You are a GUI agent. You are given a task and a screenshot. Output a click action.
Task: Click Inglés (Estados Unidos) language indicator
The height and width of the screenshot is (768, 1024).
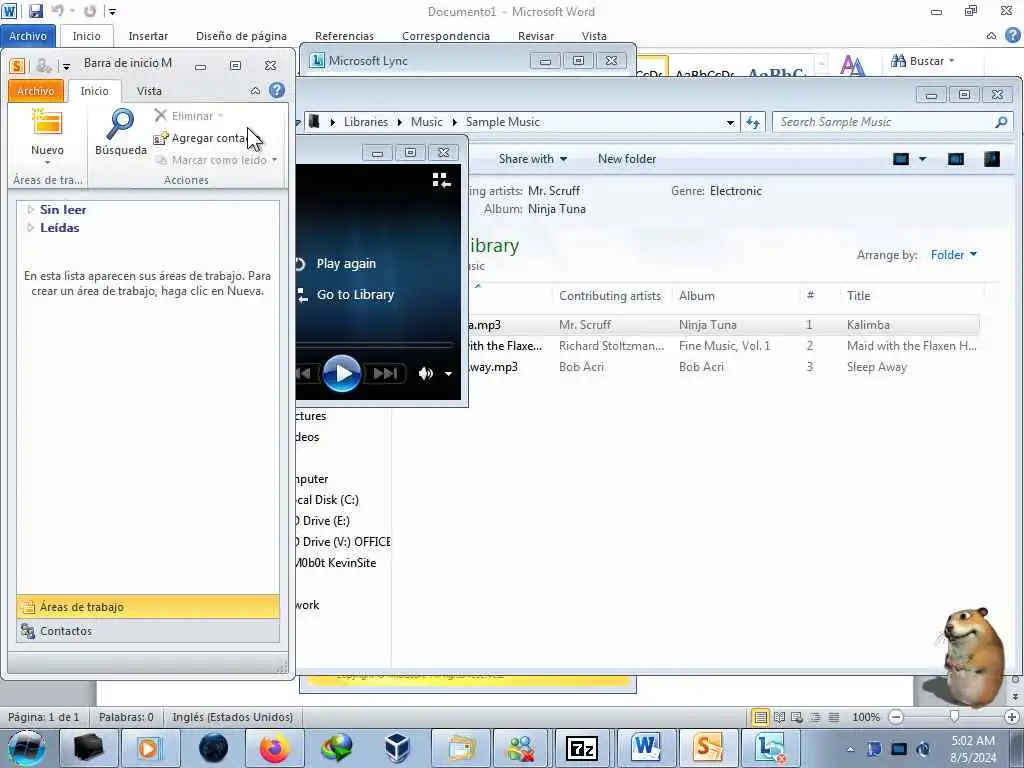pyautogui.click(x=232, y=717)
